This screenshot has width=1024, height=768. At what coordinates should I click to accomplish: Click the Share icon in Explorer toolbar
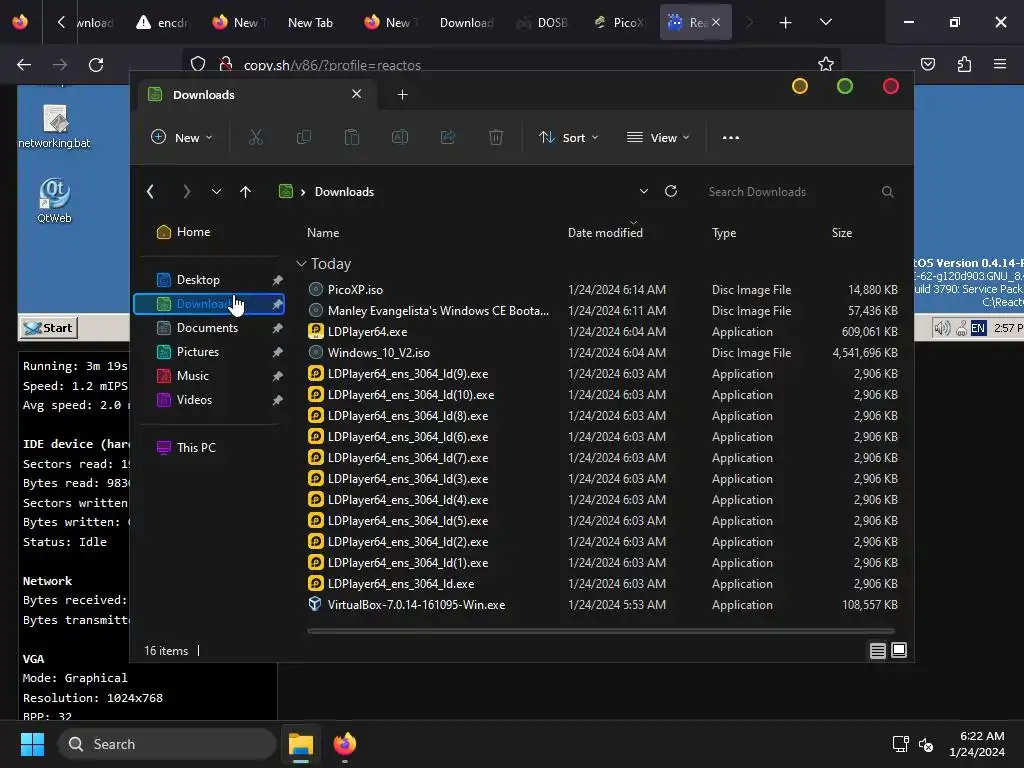click(x=448, y=138)
